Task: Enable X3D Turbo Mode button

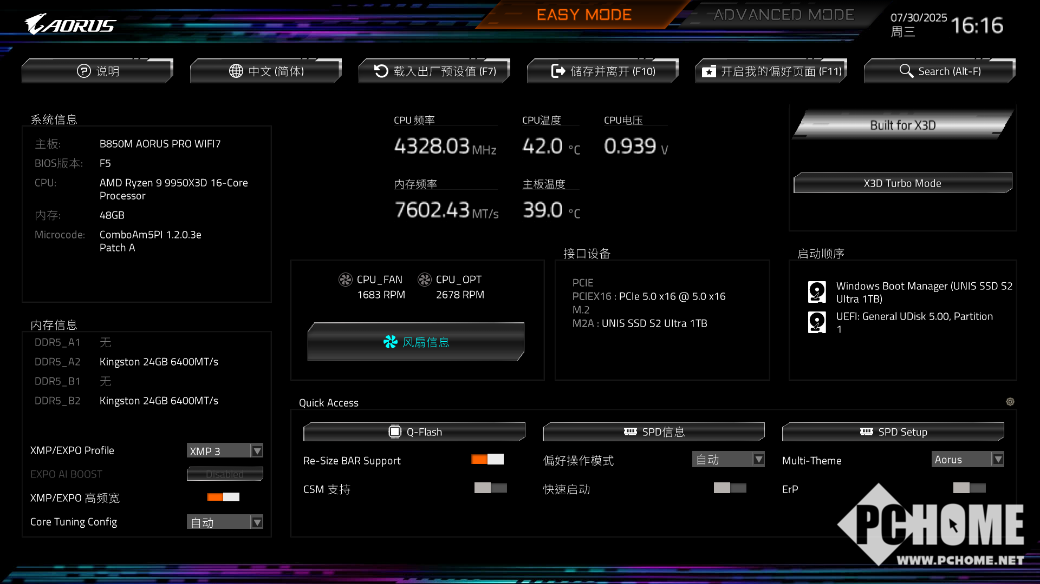Action: tap(903, 183)
